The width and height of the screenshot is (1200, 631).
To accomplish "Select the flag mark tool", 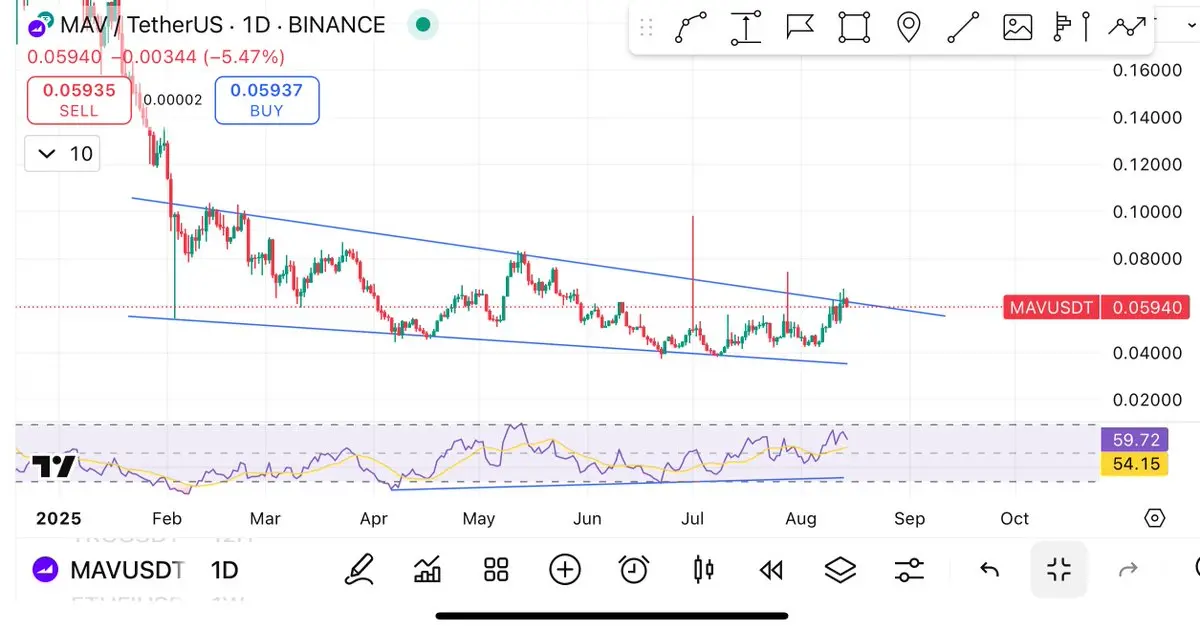I will coord(799,27).
